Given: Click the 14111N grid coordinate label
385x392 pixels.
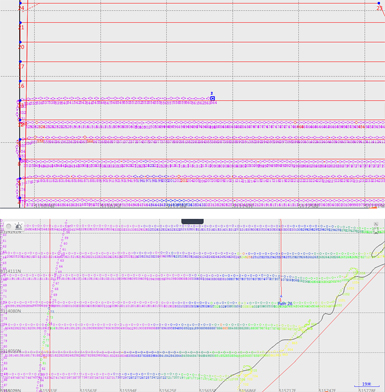Looking at the screenshot, I should (x=11, y=271).
